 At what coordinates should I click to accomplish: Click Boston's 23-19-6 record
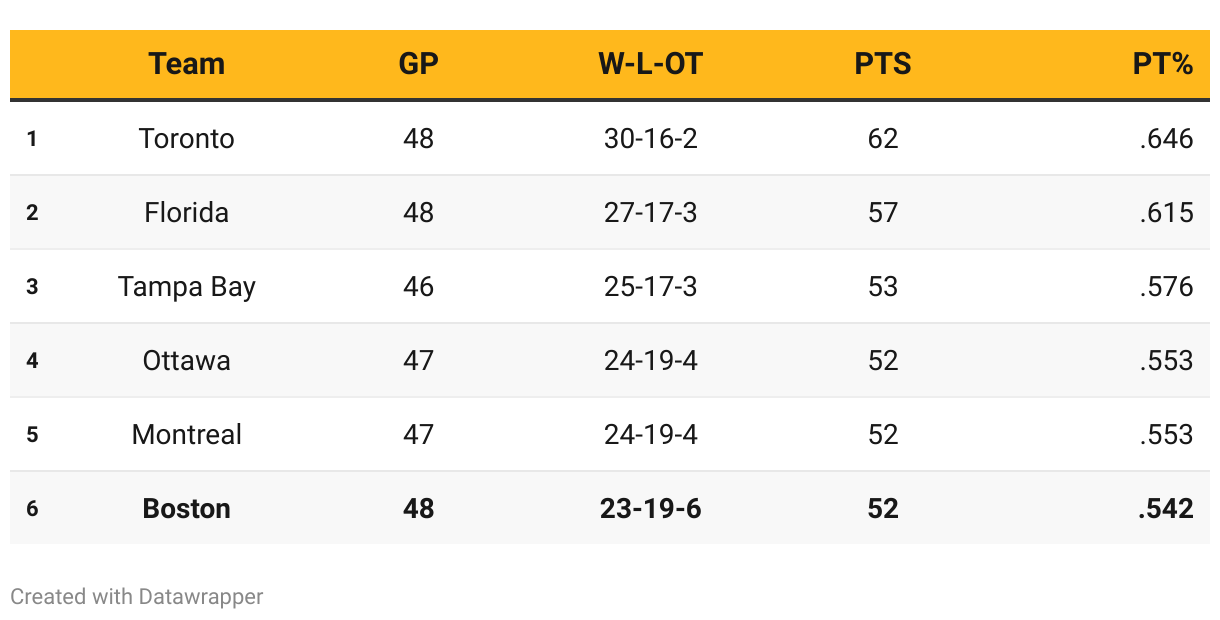pyautogui.click(x=650, y=508)
